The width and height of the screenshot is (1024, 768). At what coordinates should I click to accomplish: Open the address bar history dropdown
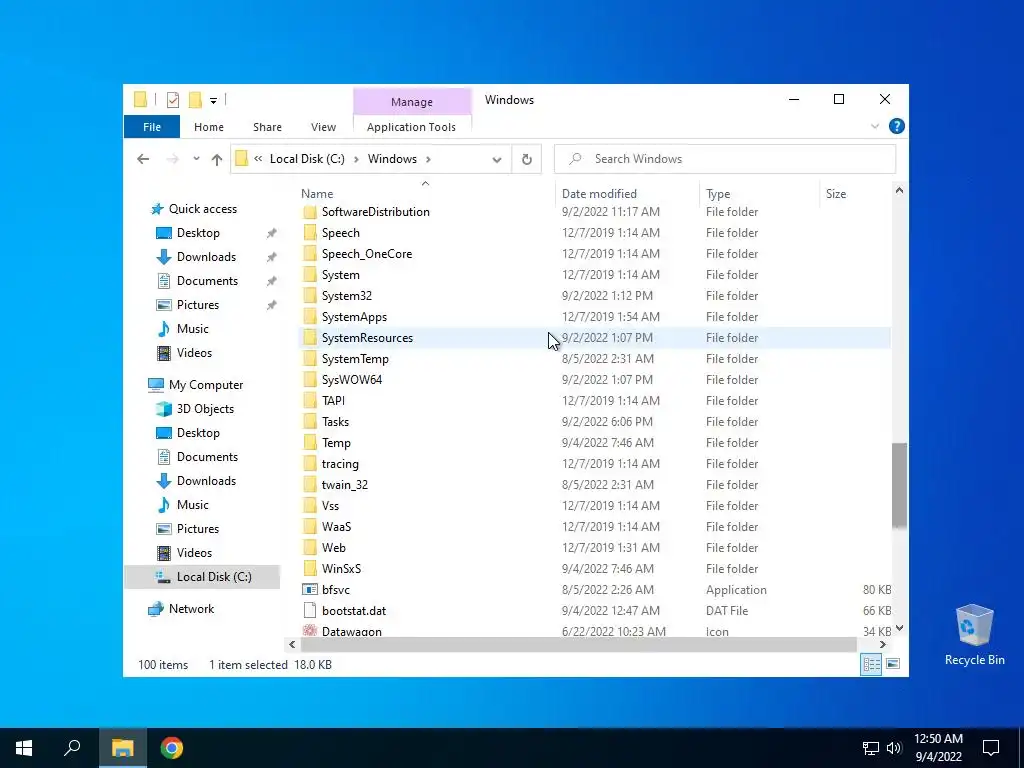click(x=496, y=159)
